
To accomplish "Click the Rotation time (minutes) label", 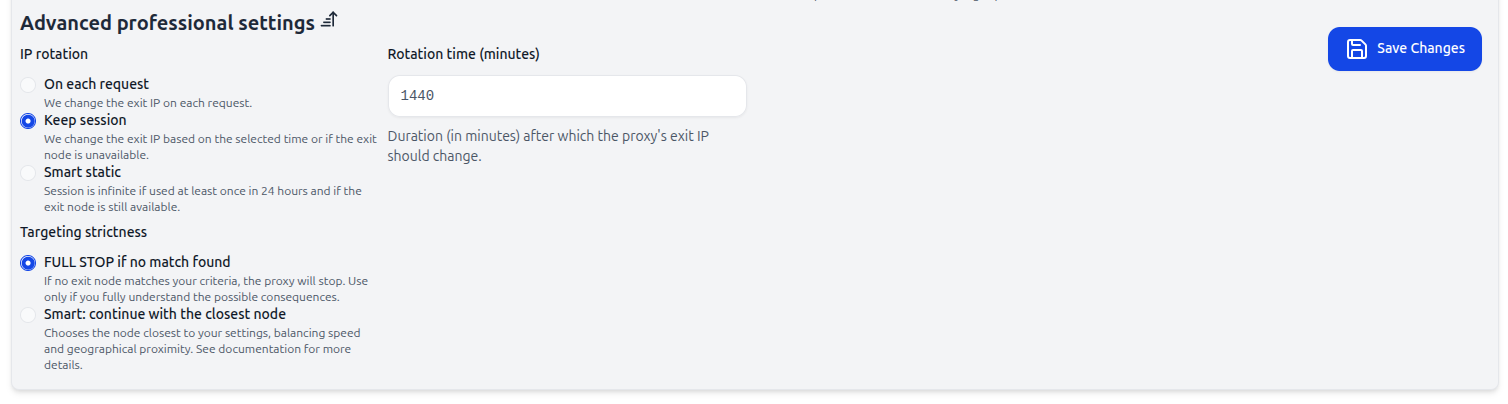I will tap(463, 54).
